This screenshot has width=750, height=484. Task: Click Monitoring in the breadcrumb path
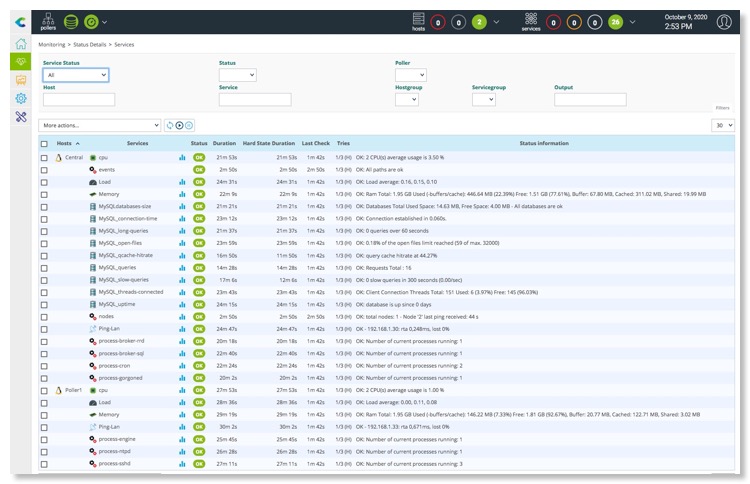[x=52, y=45]
